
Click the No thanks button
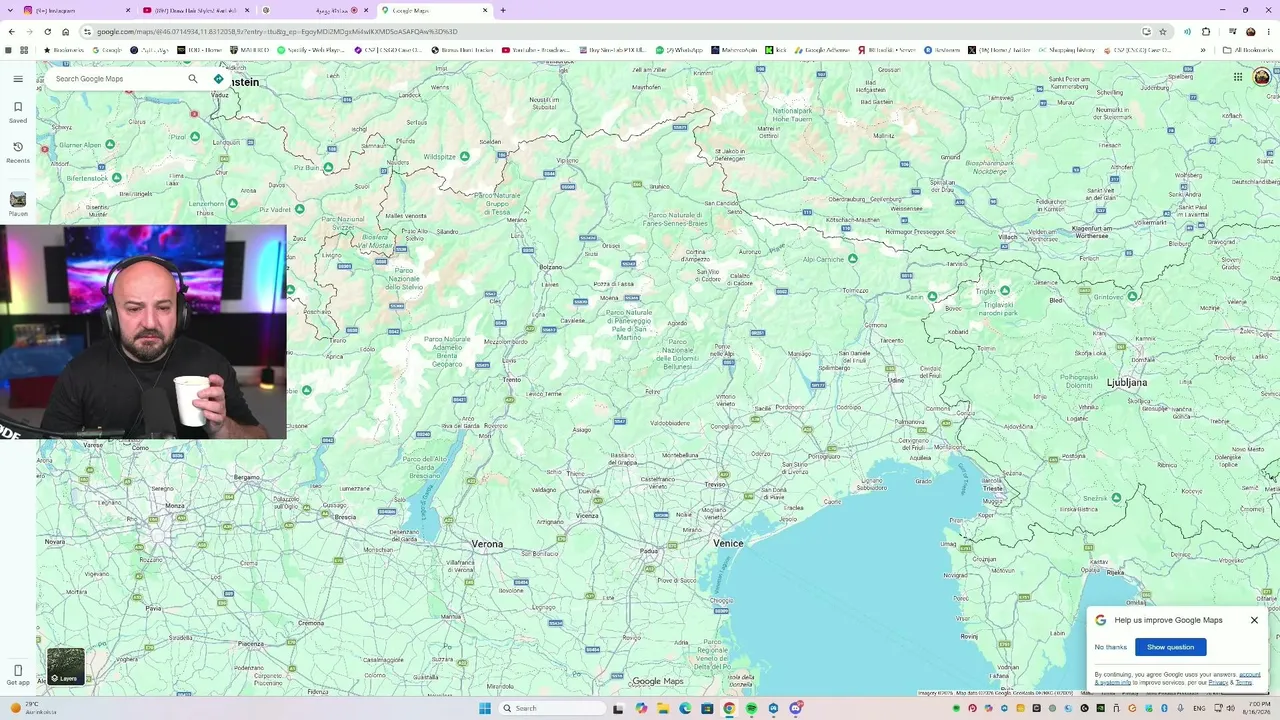coord(1110,647)
